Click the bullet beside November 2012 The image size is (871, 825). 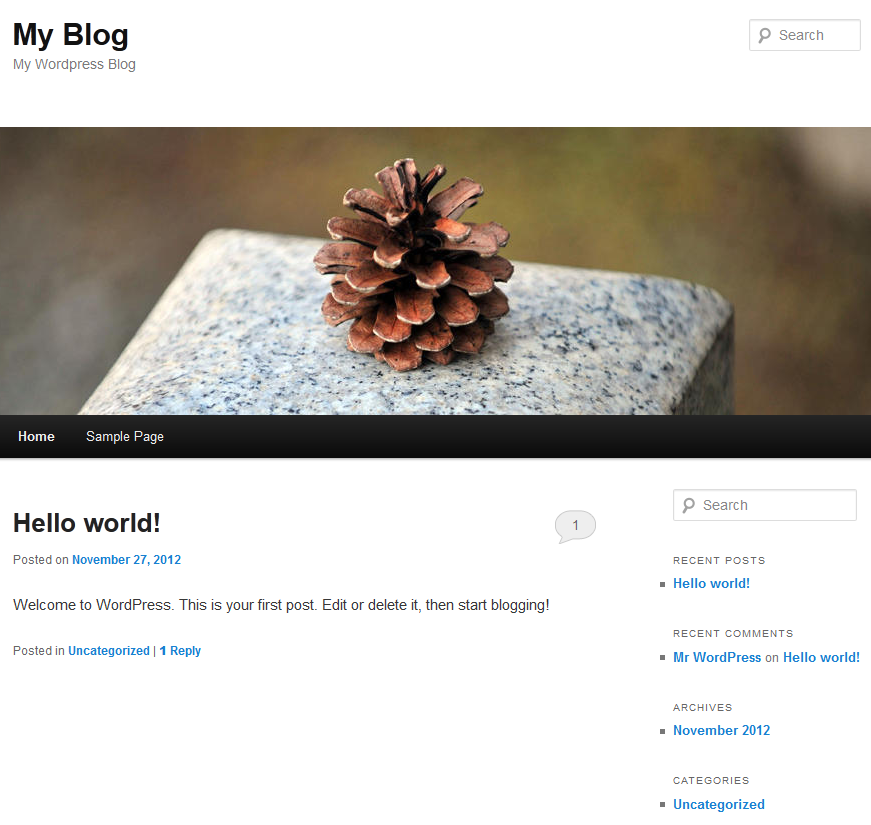tap(662, 732)
